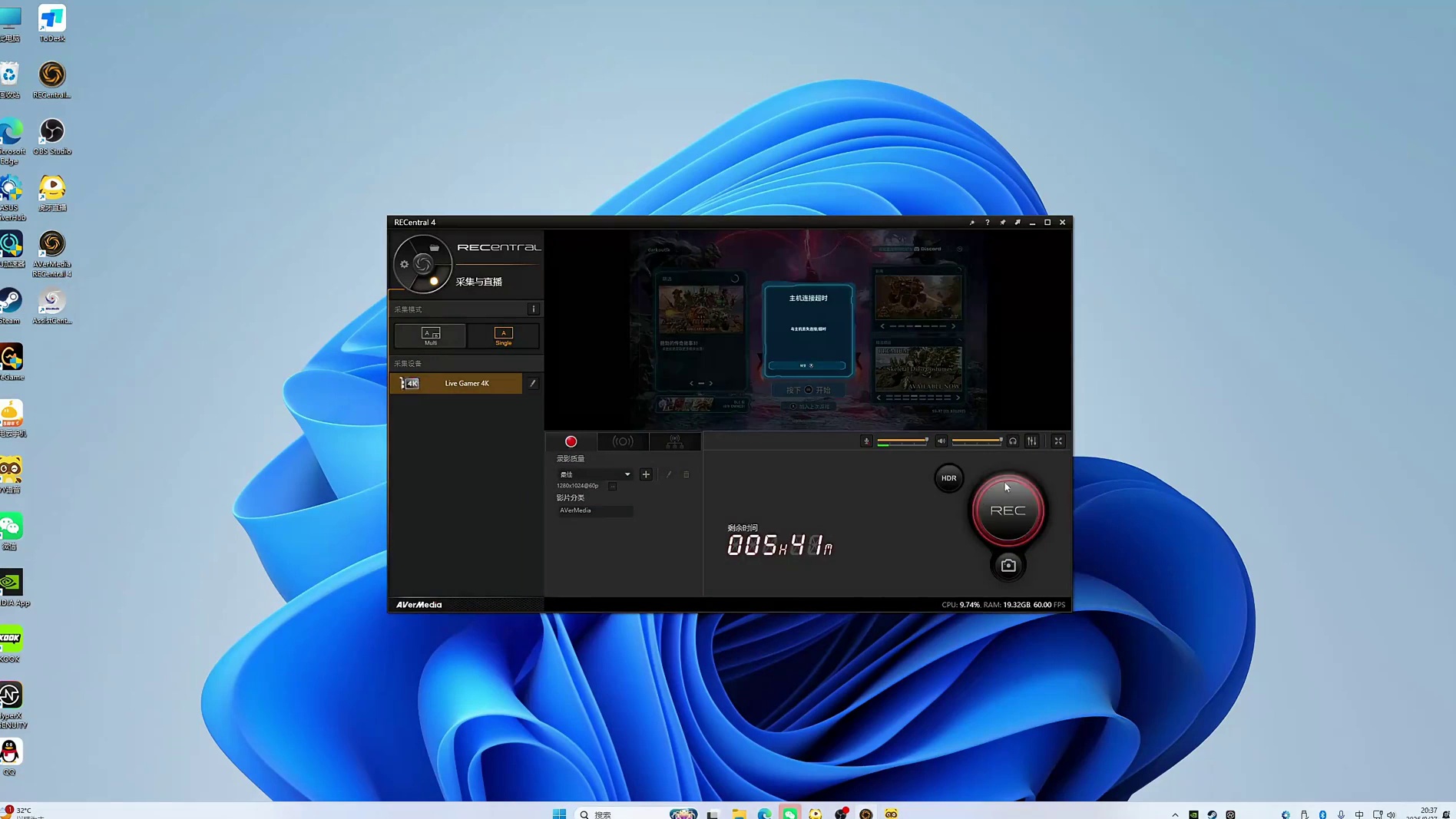Edit Live Gamer 4K device settings

[533, 383]
